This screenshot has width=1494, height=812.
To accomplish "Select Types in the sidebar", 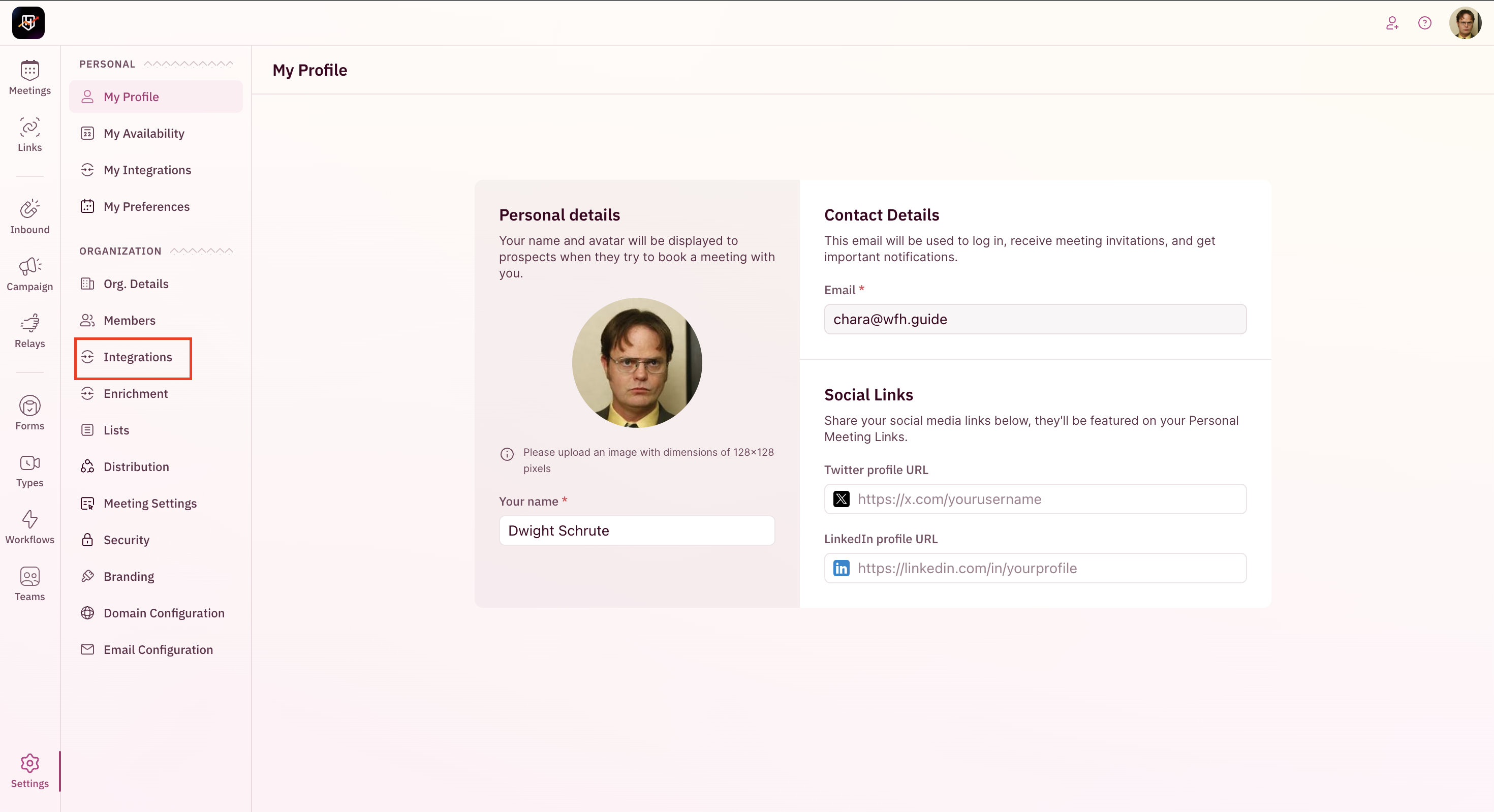I will click(x=29, y=470).
